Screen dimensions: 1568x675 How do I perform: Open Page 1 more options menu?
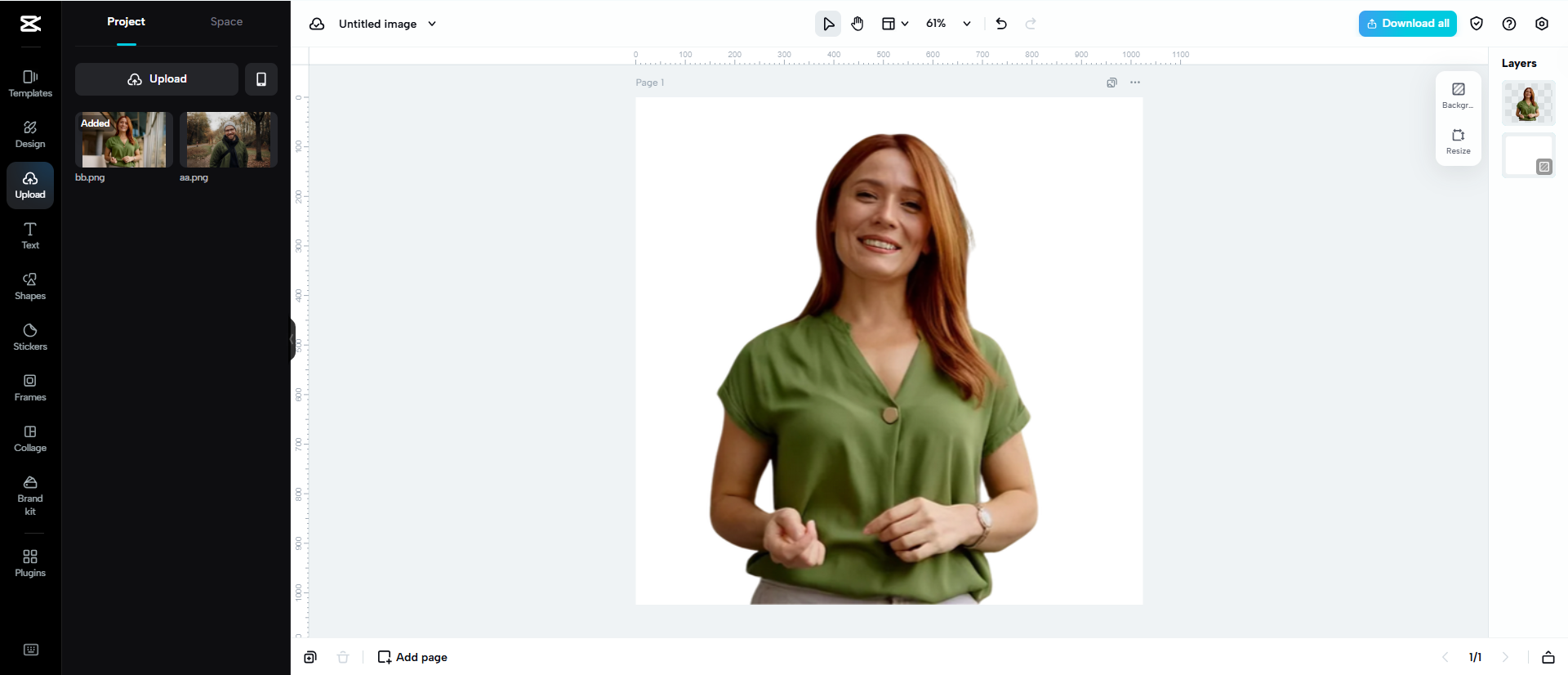tap(1135, 83)
